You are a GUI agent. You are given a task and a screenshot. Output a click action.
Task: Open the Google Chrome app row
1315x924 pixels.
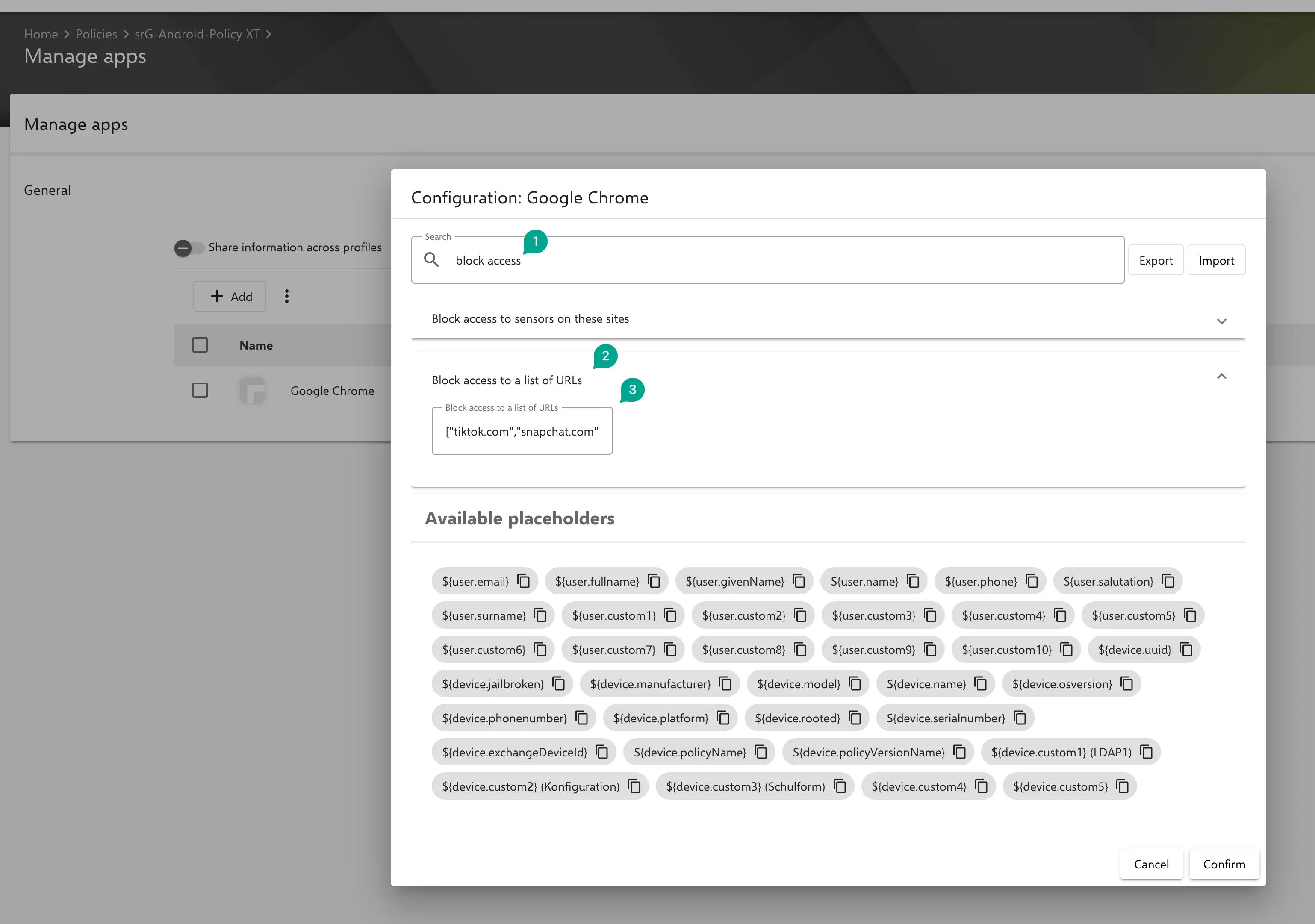[332, 391]
